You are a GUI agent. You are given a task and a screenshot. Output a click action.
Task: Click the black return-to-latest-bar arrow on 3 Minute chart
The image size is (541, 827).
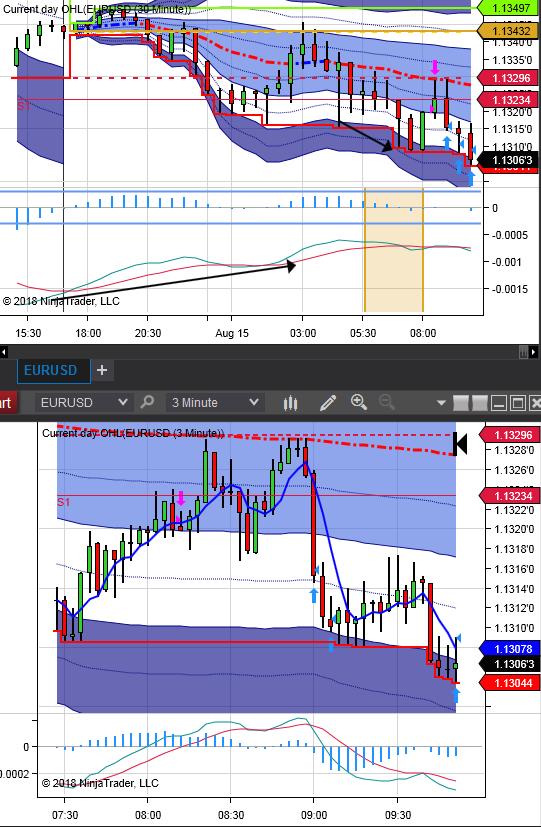(460, 445)
